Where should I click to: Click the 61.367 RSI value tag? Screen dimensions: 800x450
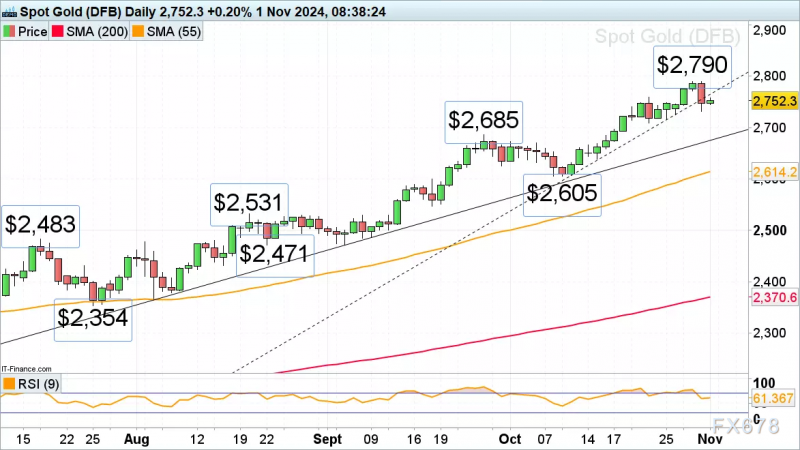(772, 398)
